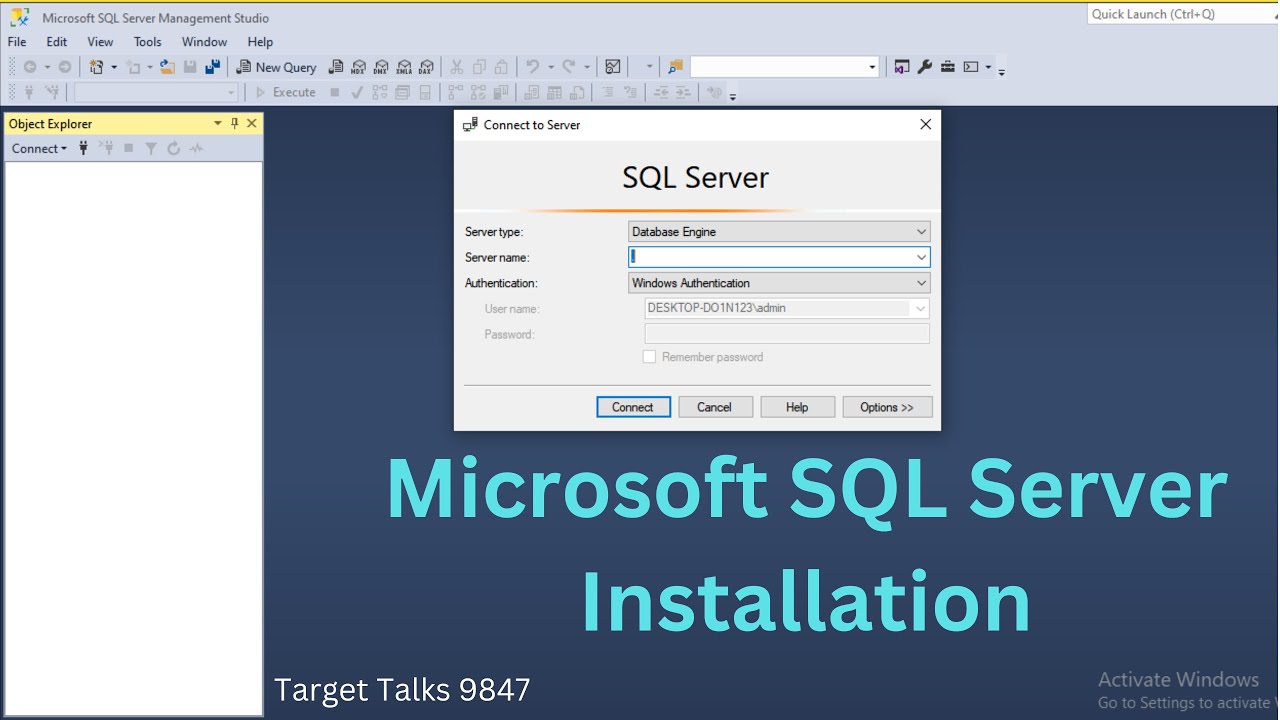
Task: Open the available databases dropdown
Action: pyautogui.click(x=157, y=92)
